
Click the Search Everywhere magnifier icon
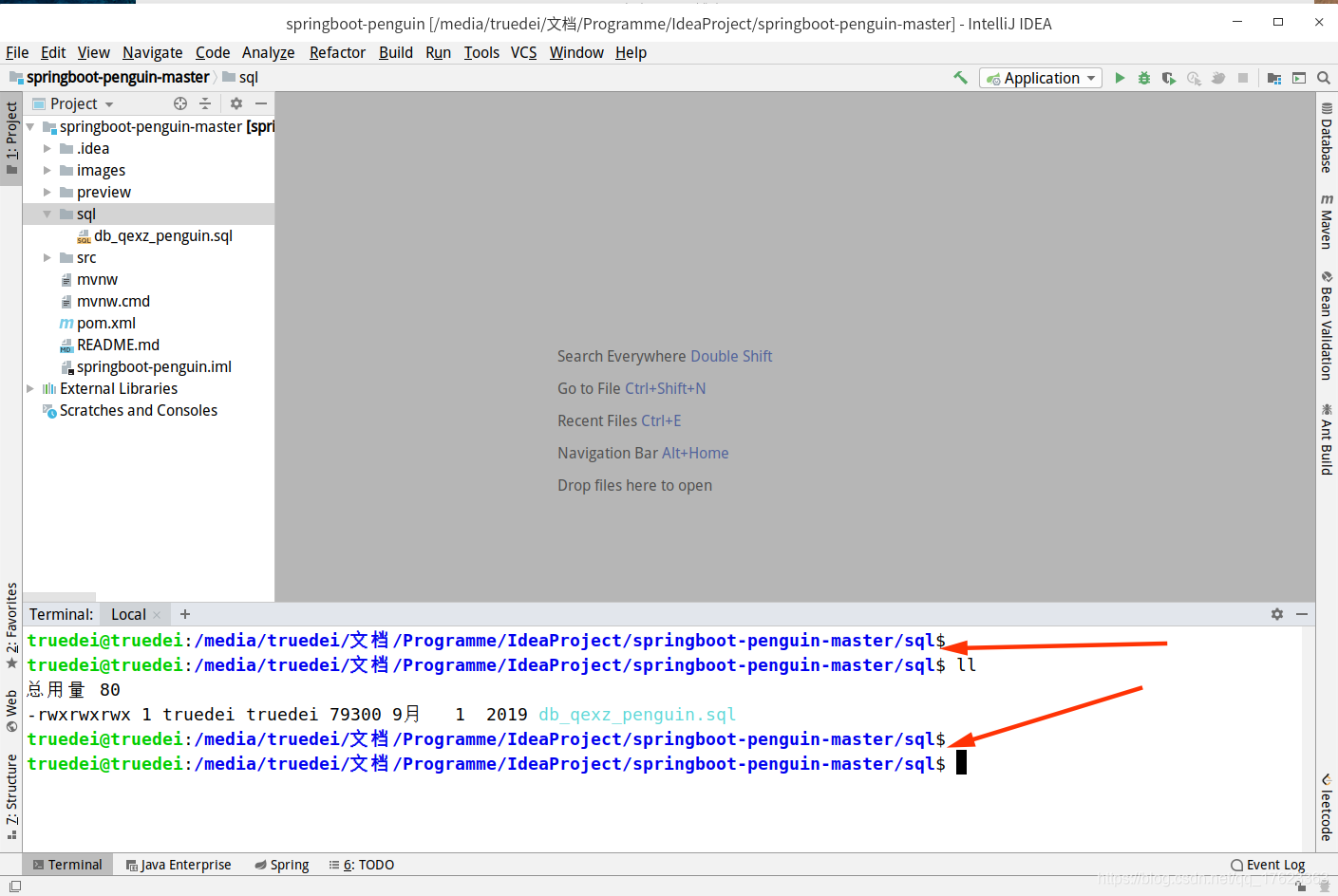(x=1324, y=78)
